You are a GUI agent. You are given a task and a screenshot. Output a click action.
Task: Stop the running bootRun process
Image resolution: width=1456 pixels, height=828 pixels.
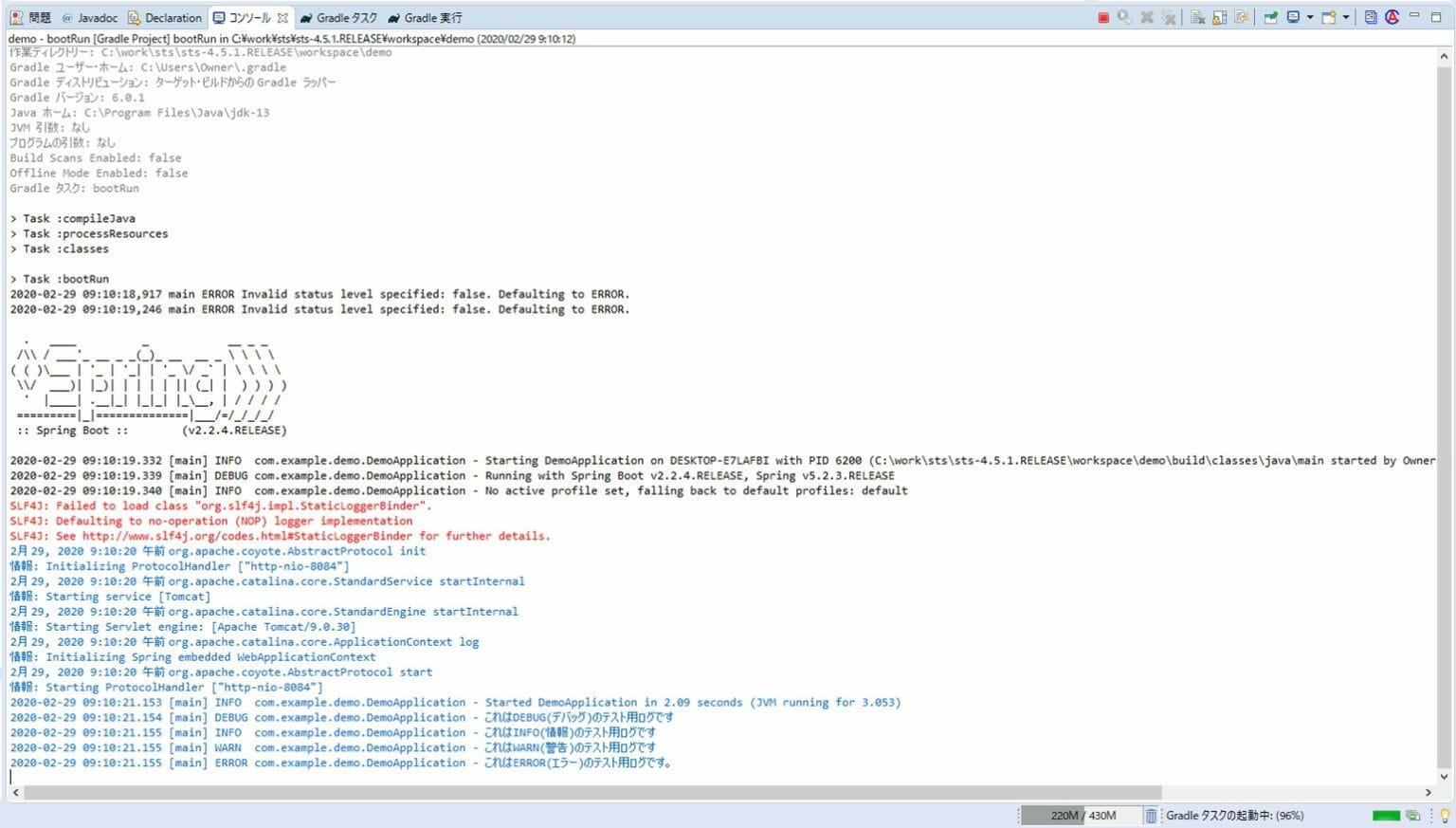coord(1103,18)
